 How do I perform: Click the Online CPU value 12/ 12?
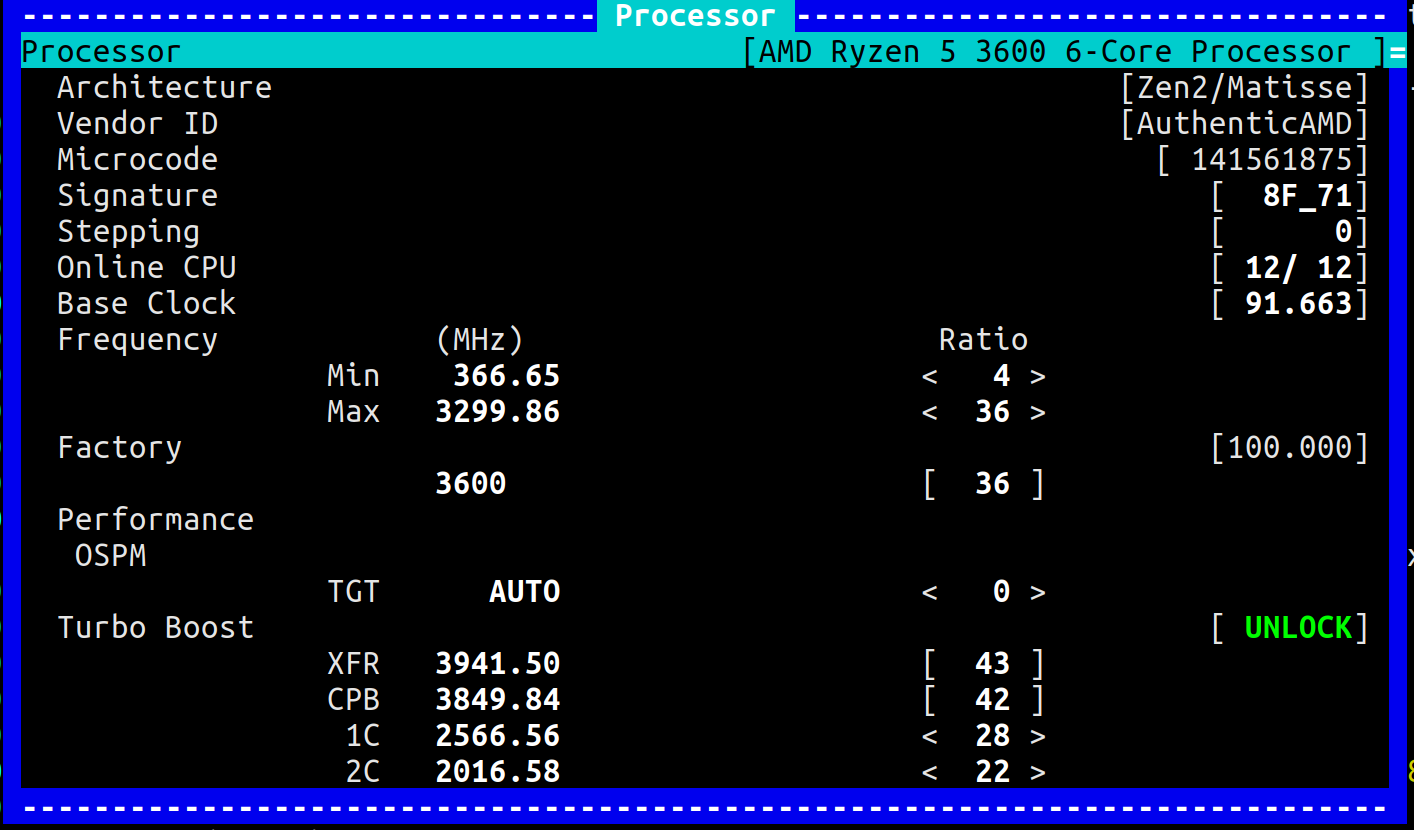(1298, 268)
